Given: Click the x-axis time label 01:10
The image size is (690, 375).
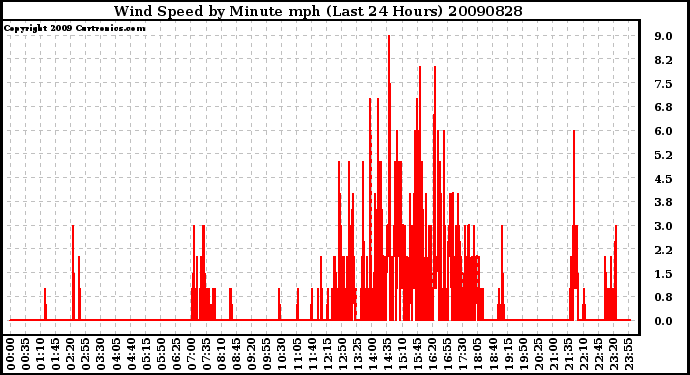Looking at the screenshot, I should pos(41,354).
